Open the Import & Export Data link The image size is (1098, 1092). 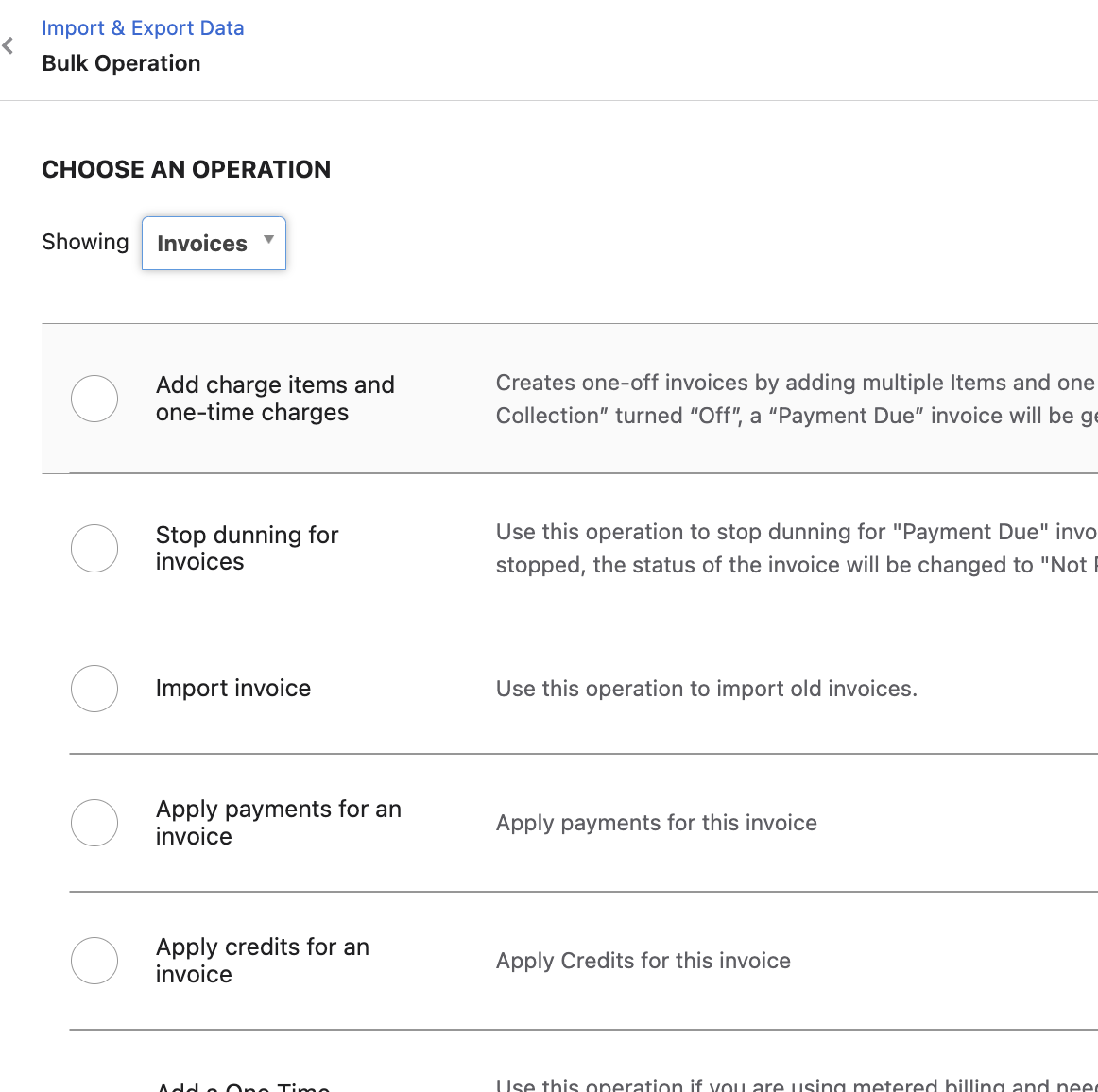click(x=143, y=28)
